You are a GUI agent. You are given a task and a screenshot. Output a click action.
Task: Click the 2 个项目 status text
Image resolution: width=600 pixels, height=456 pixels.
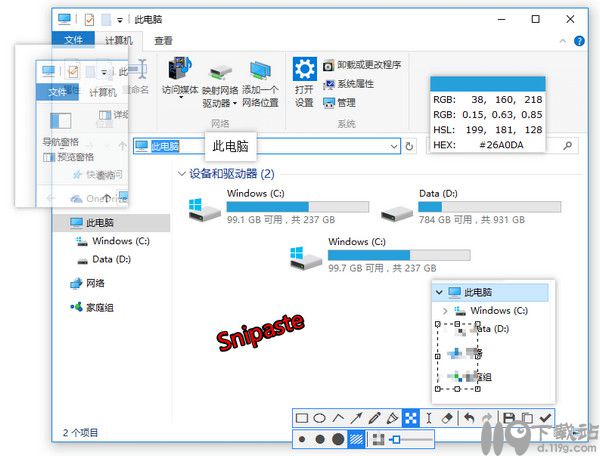pyautogui.click(x=80, y=433)
